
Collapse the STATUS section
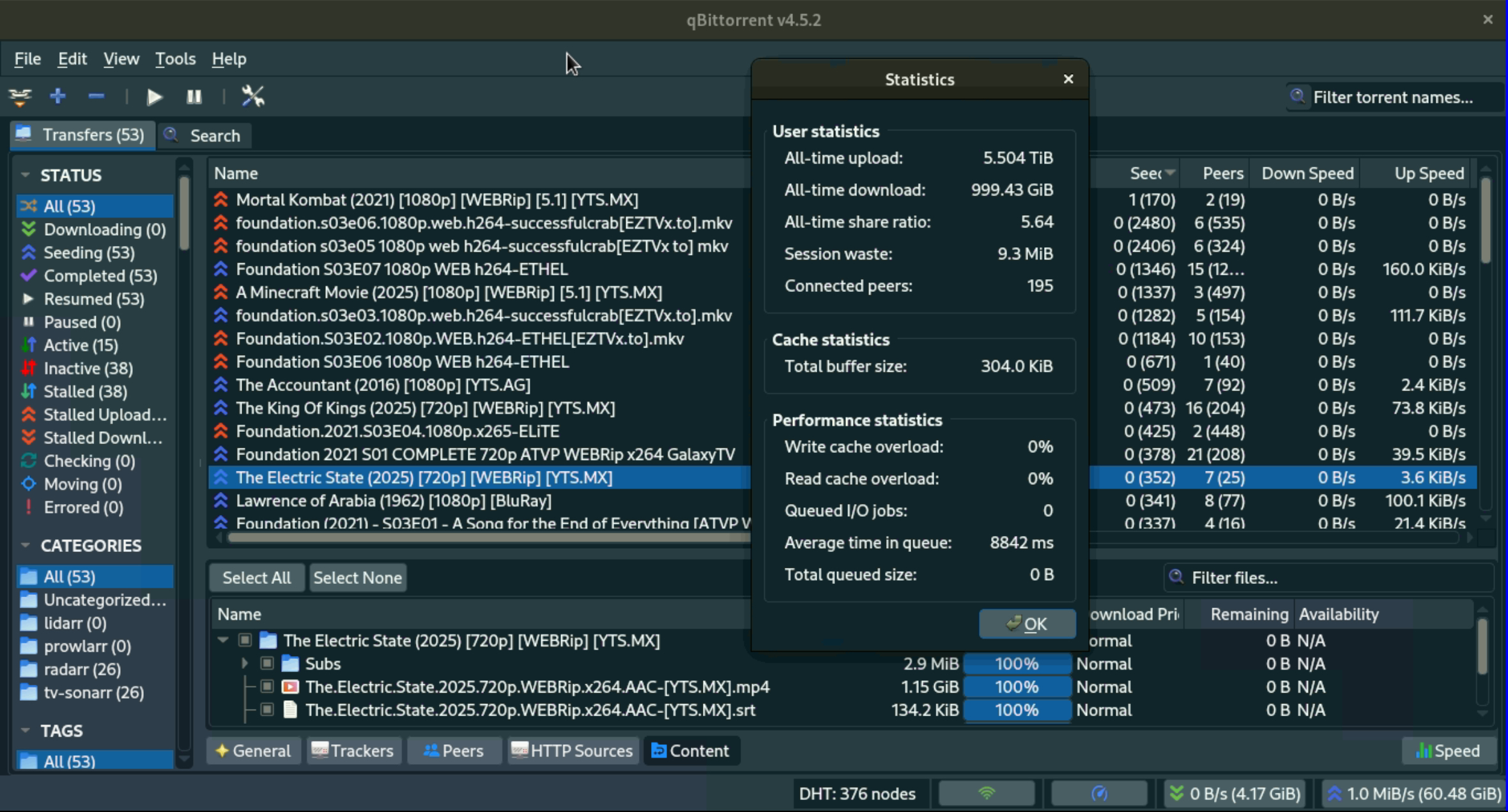(26, 174)
